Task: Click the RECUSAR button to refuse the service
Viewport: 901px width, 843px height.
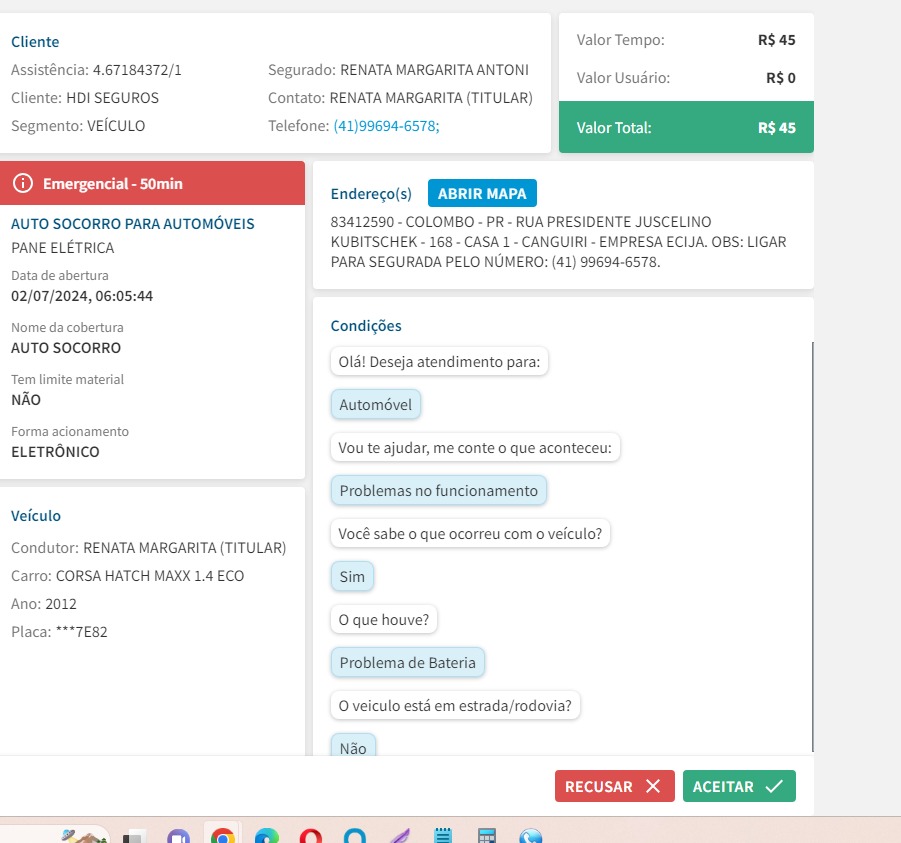Action: click(614, 786)
